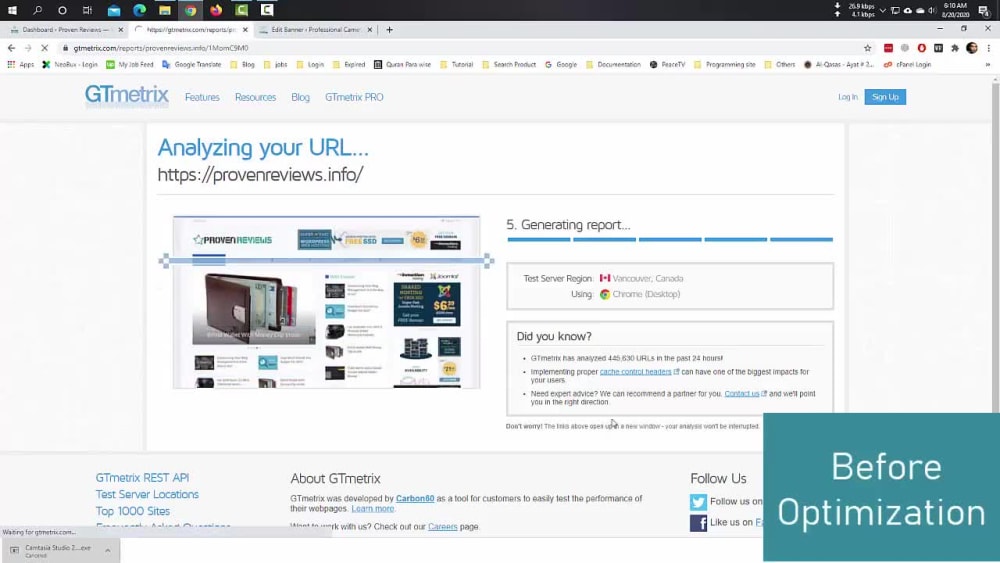Open the cPanel Login bookmark
Viewport: 1000px width, 563px height.
pos(907,64)
